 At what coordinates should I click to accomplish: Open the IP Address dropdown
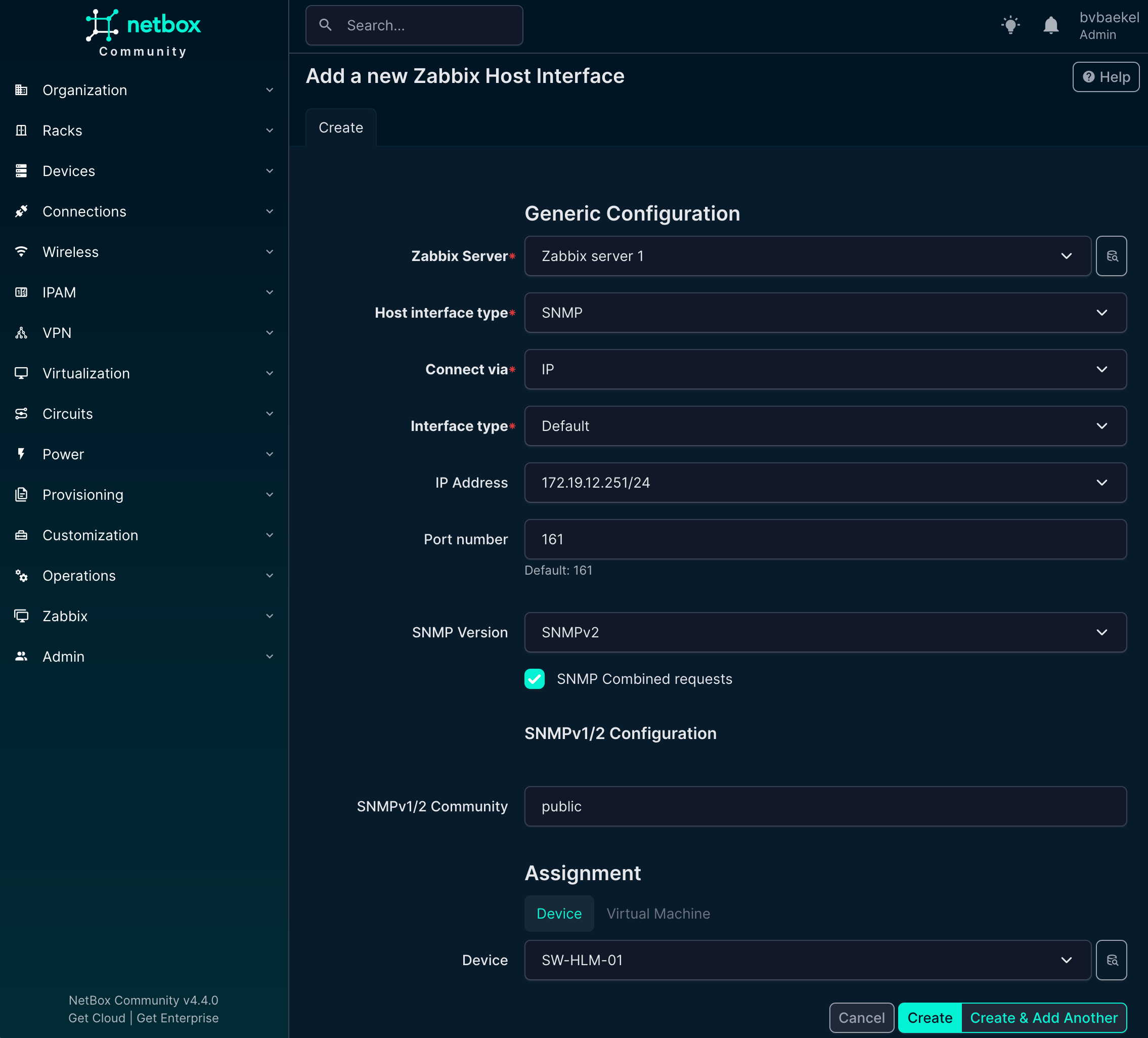point(824,483)
